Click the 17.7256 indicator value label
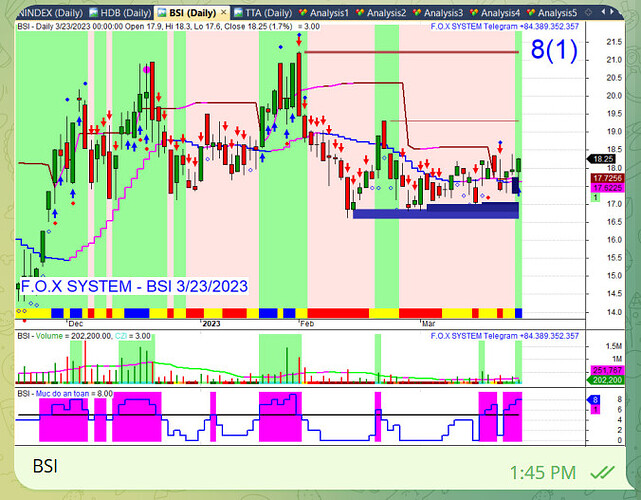Image resolution: width=641 pixels, height=500 pixels. click(x=607, y=178)
